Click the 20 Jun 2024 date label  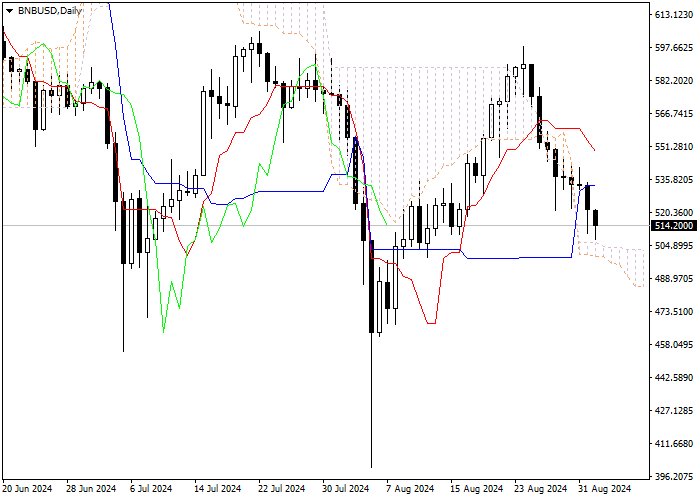(x=28, y=489)
